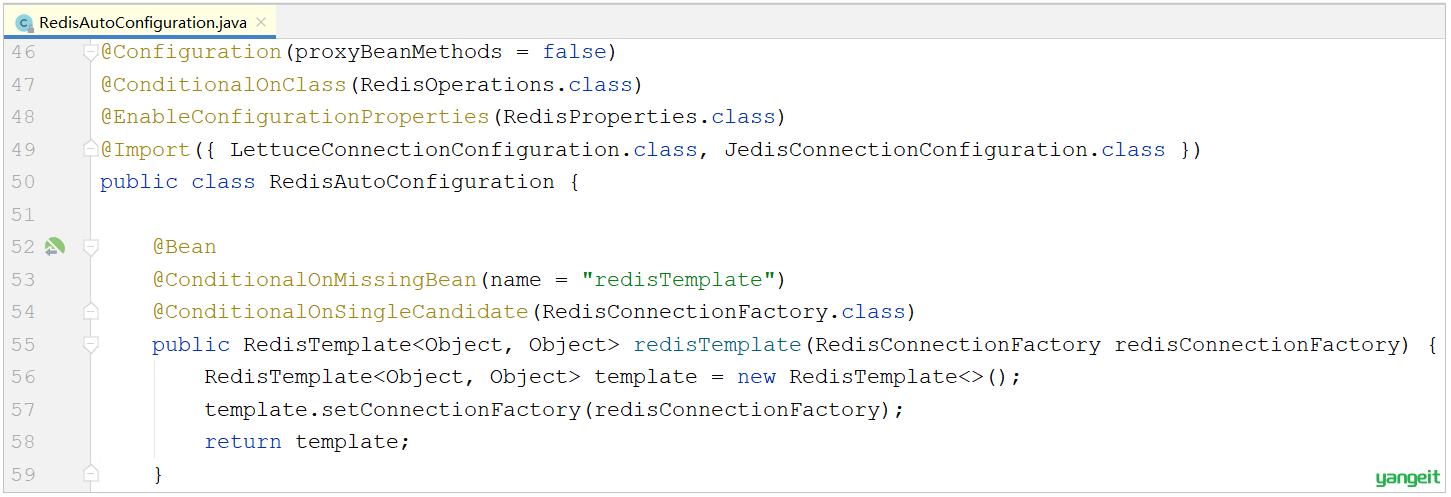The height and width of the screenshot is (497, 1451).
Task: Close the RedisAutoConfiguration.java tab
Action: (x=261, y=22)
